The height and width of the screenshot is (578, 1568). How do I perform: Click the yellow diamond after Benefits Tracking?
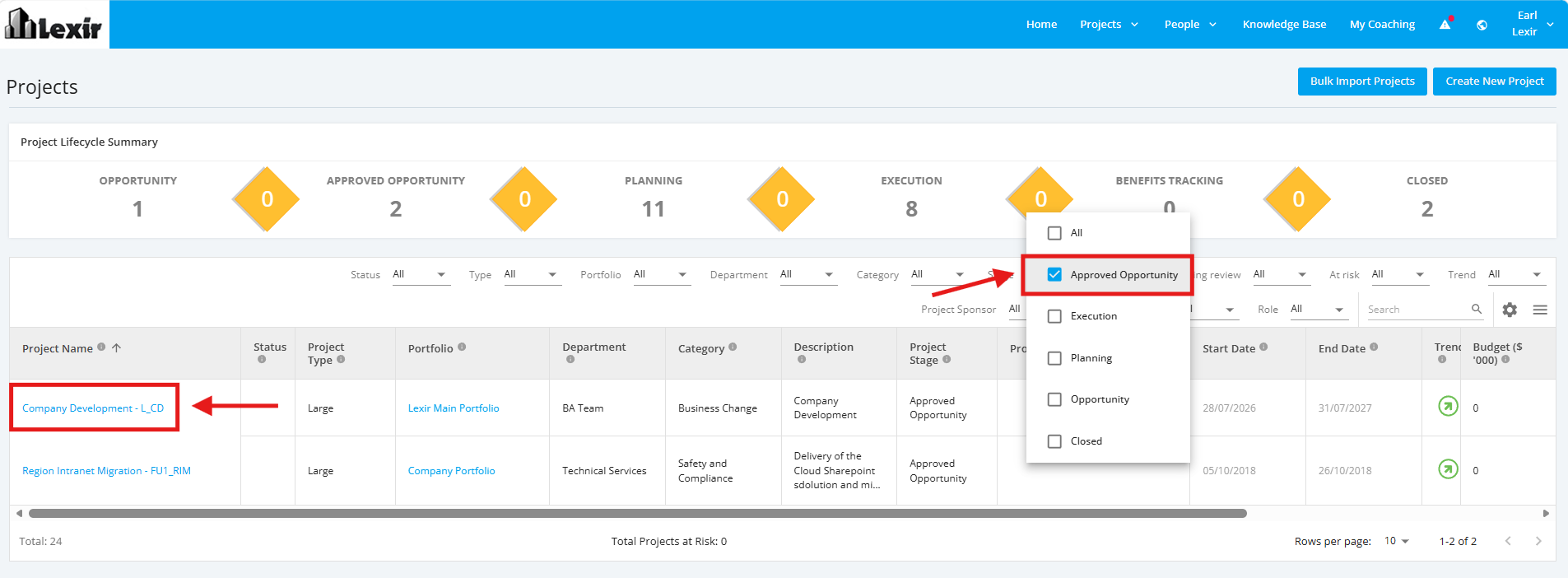coord(1298,199)
